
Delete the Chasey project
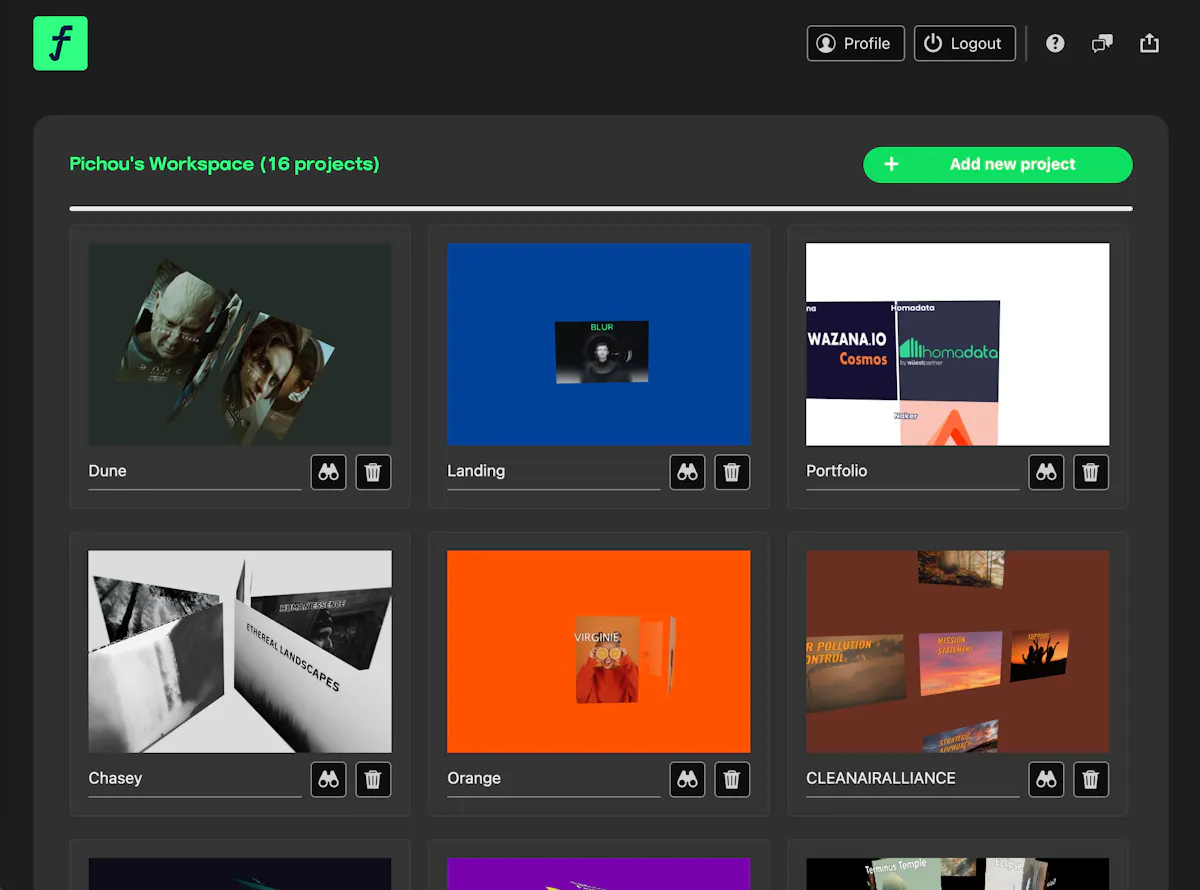pos(373,779)
